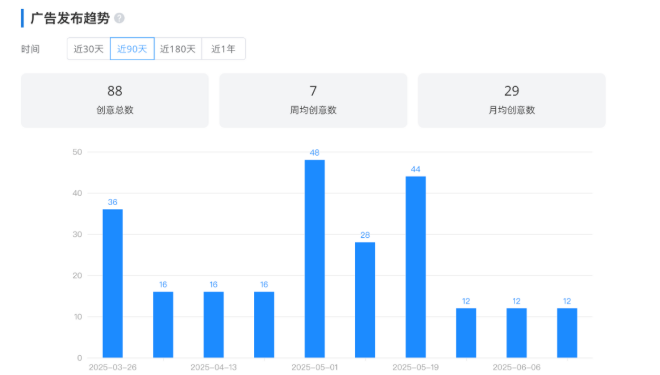Click the 7 周均创意数 stat card
Screen dimensions: 660x375
313,100
